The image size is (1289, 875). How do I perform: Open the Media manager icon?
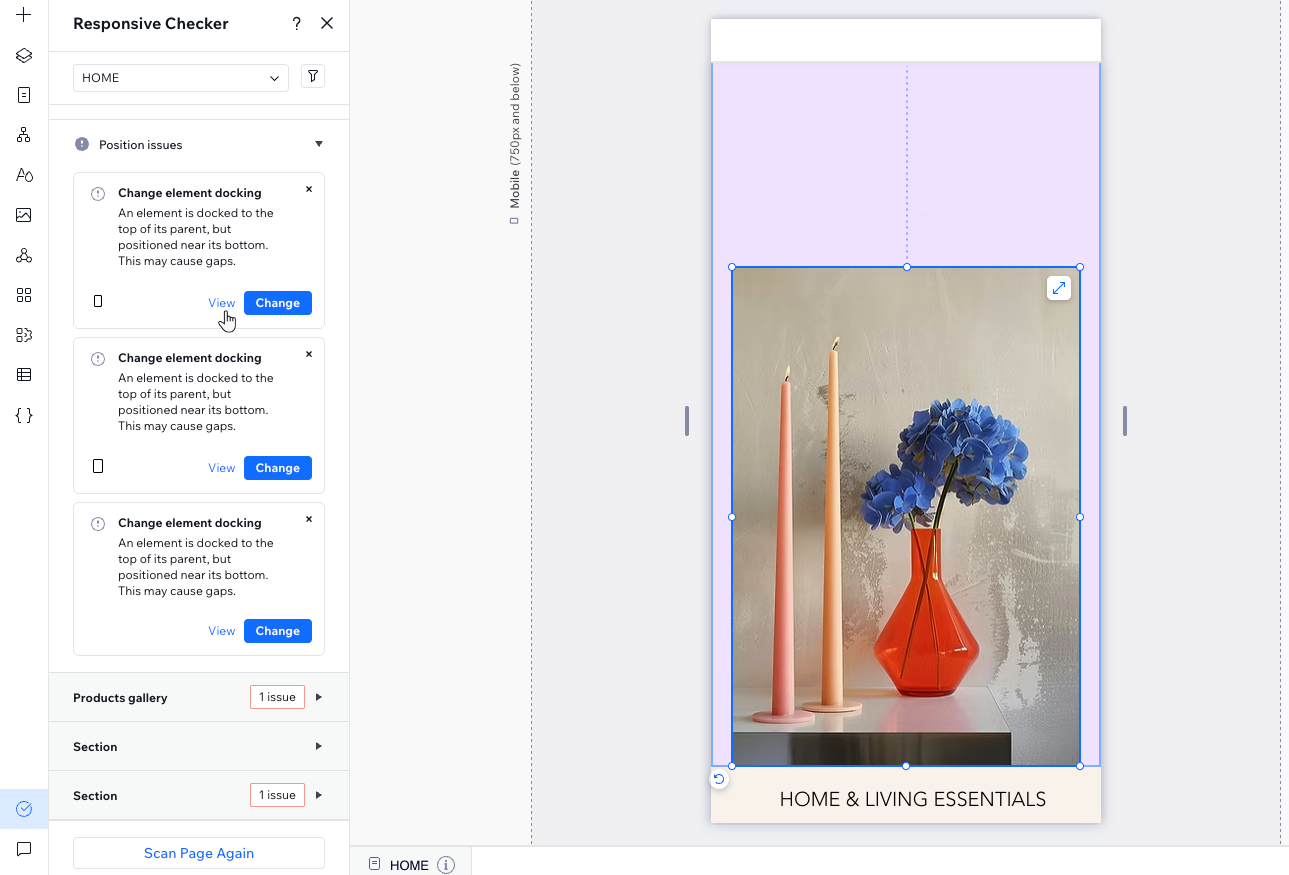pyautogui.click(x=24, y=215)
